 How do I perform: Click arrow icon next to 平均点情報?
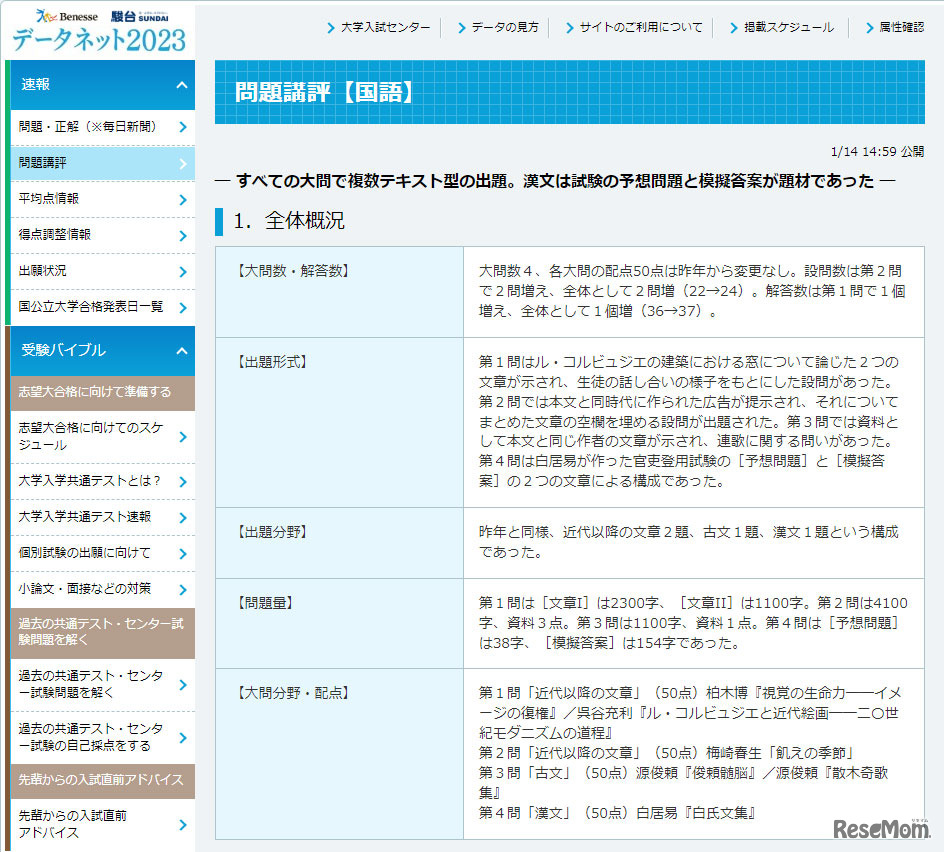point(182,199)
